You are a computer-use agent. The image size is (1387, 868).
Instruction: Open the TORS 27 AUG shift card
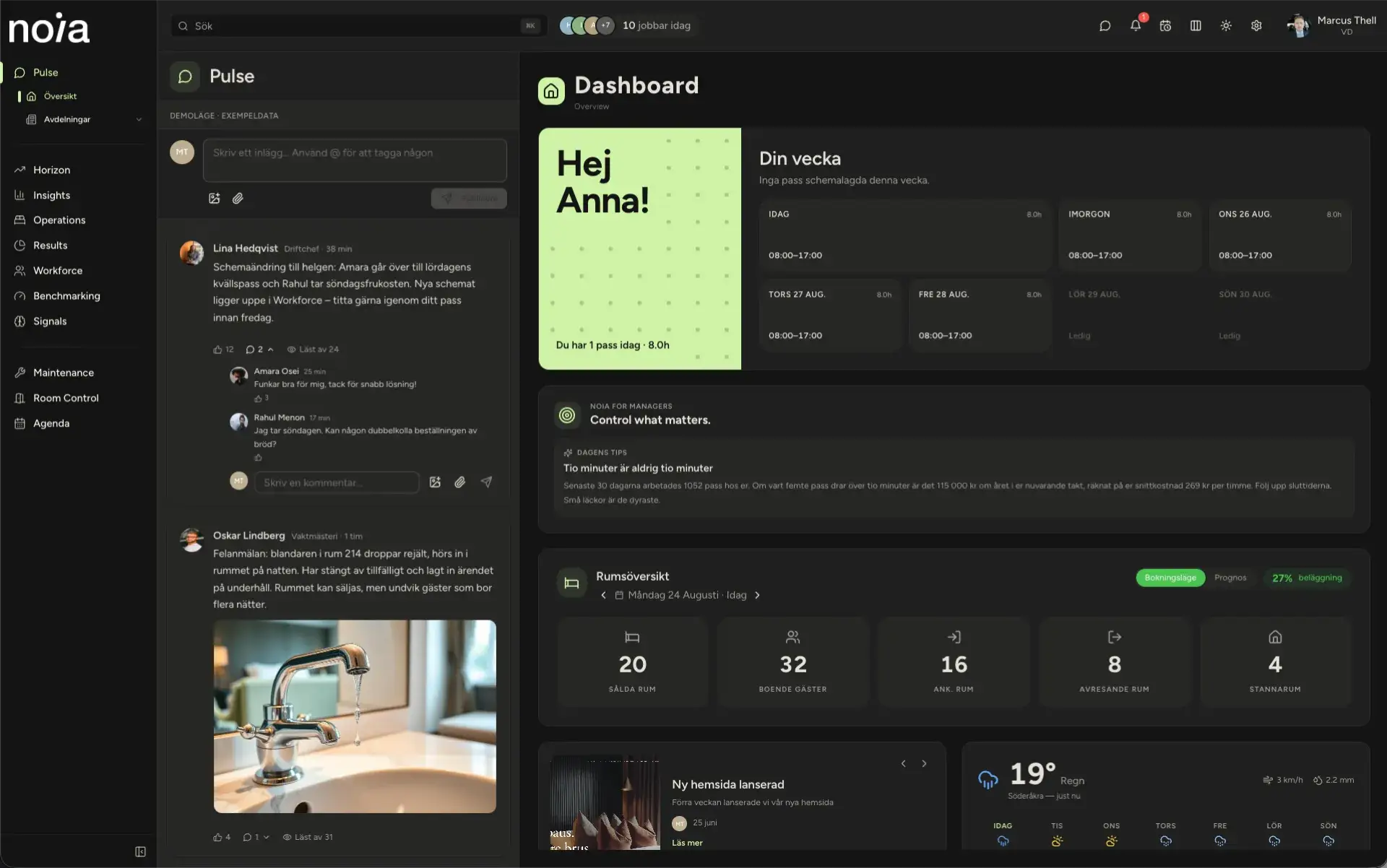pyautogui.click(x=829, y=315)
